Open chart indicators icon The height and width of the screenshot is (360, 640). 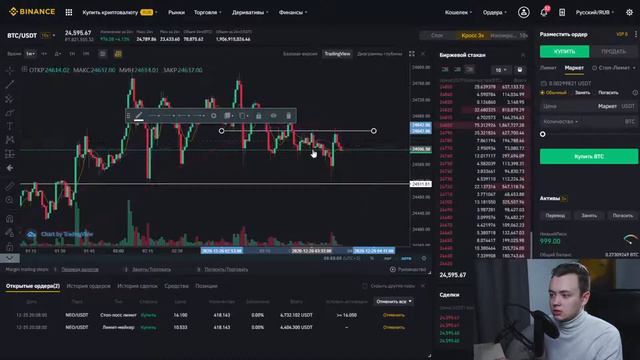point(103,54)
